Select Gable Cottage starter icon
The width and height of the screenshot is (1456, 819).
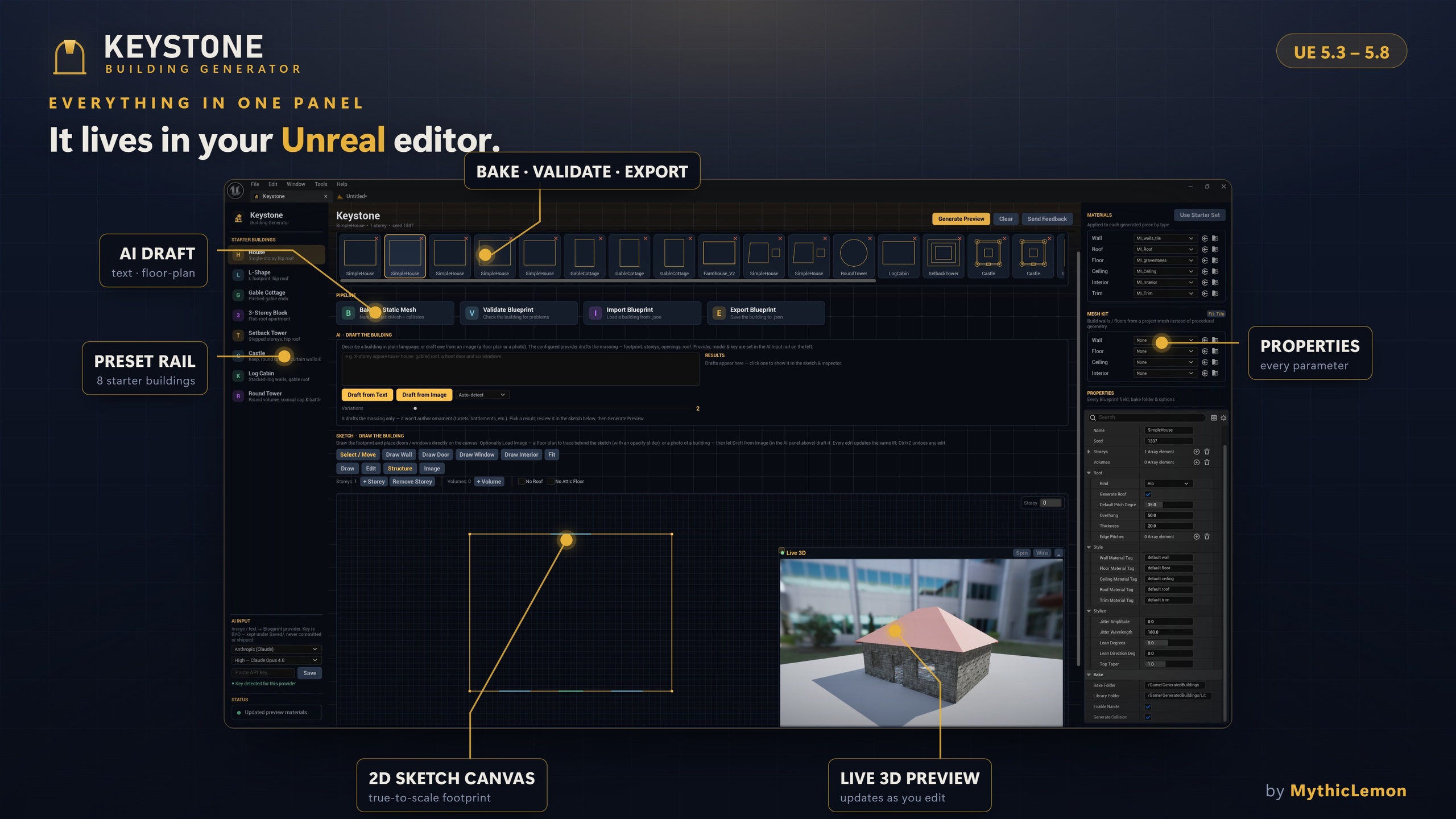coord(238,295)
